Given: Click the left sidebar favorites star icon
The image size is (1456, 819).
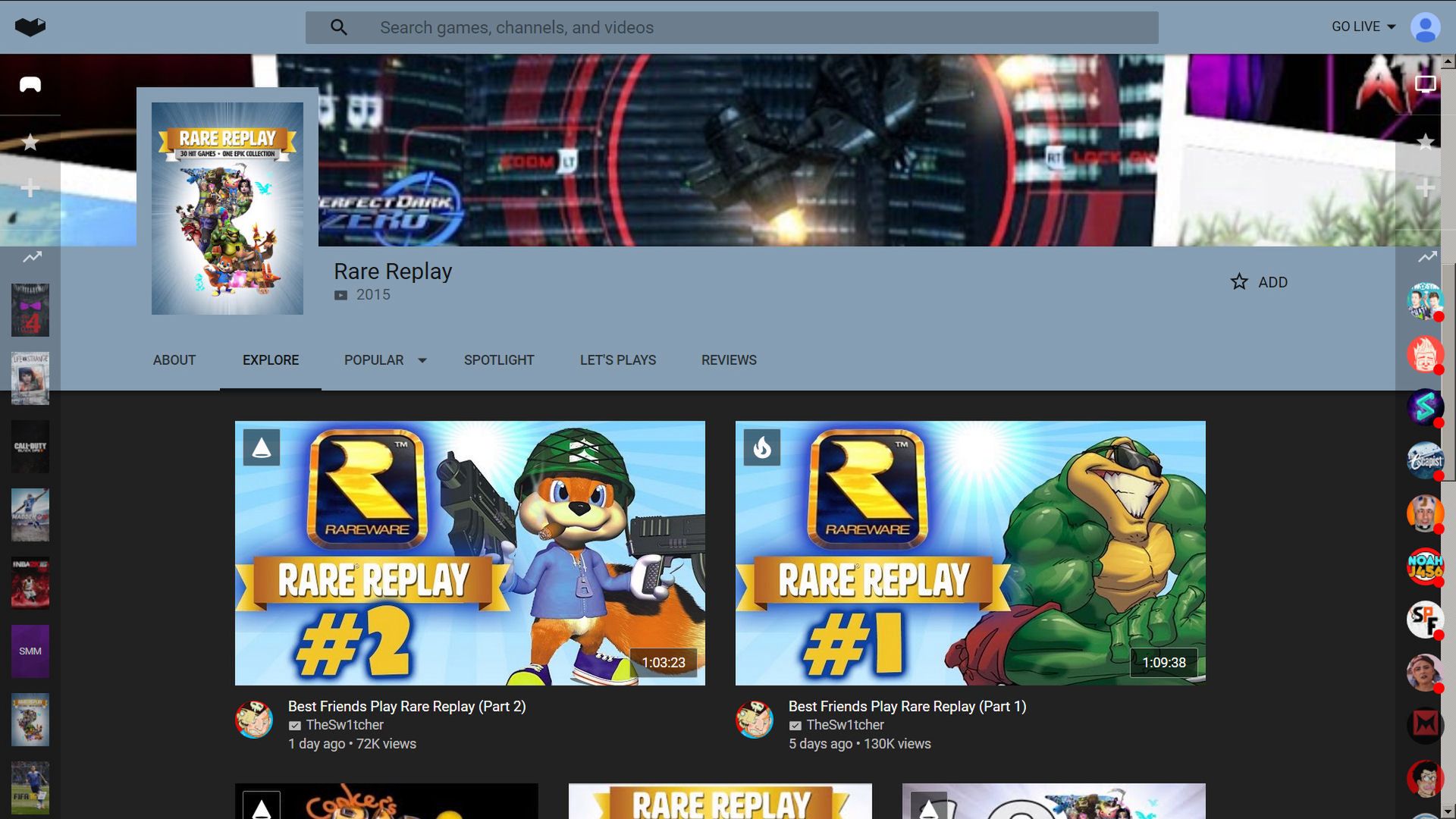Looking at the screenshot, I should coord(30,142).
